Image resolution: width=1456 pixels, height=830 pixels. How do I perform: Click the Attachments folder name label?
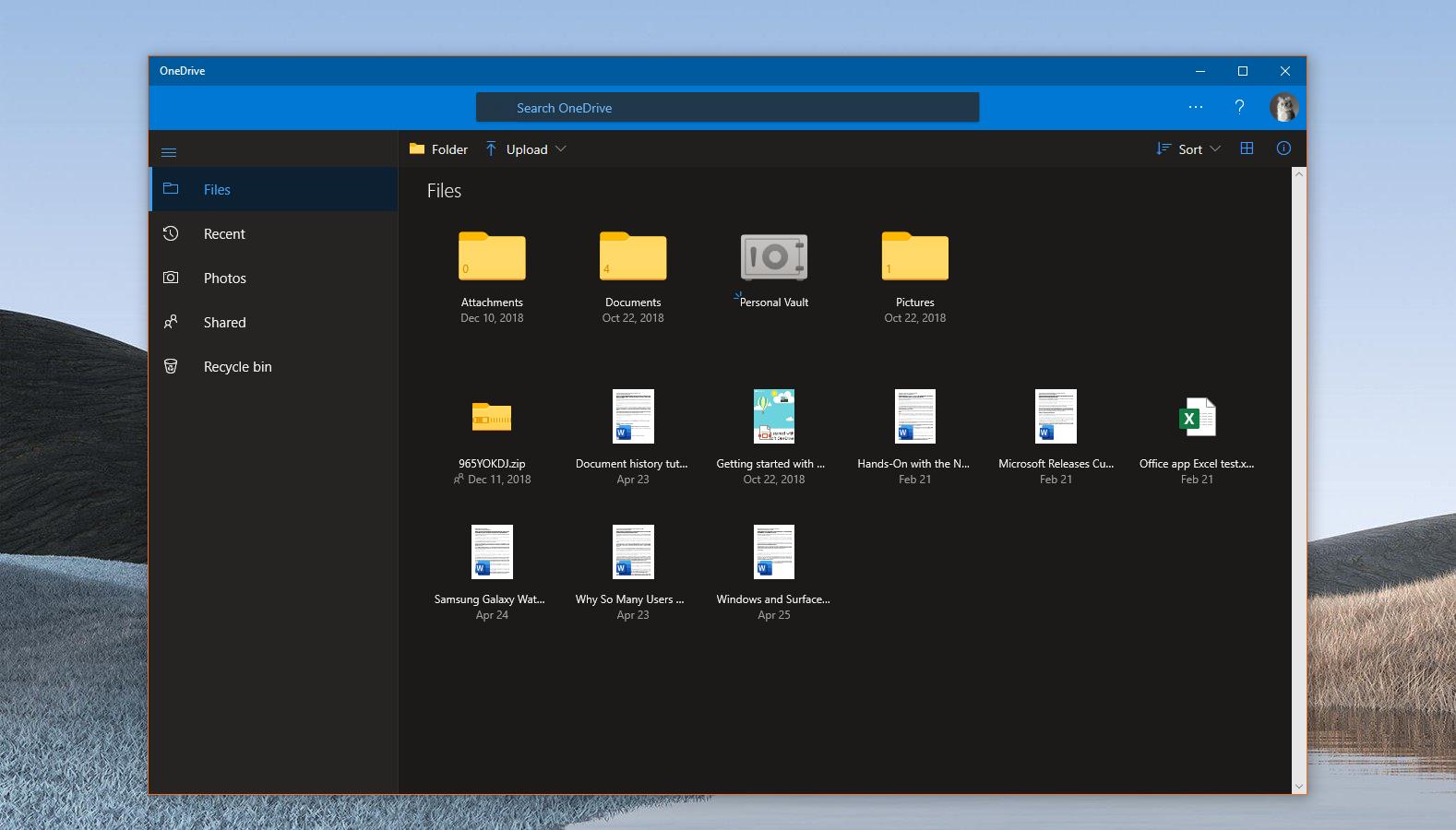point(492,302)
